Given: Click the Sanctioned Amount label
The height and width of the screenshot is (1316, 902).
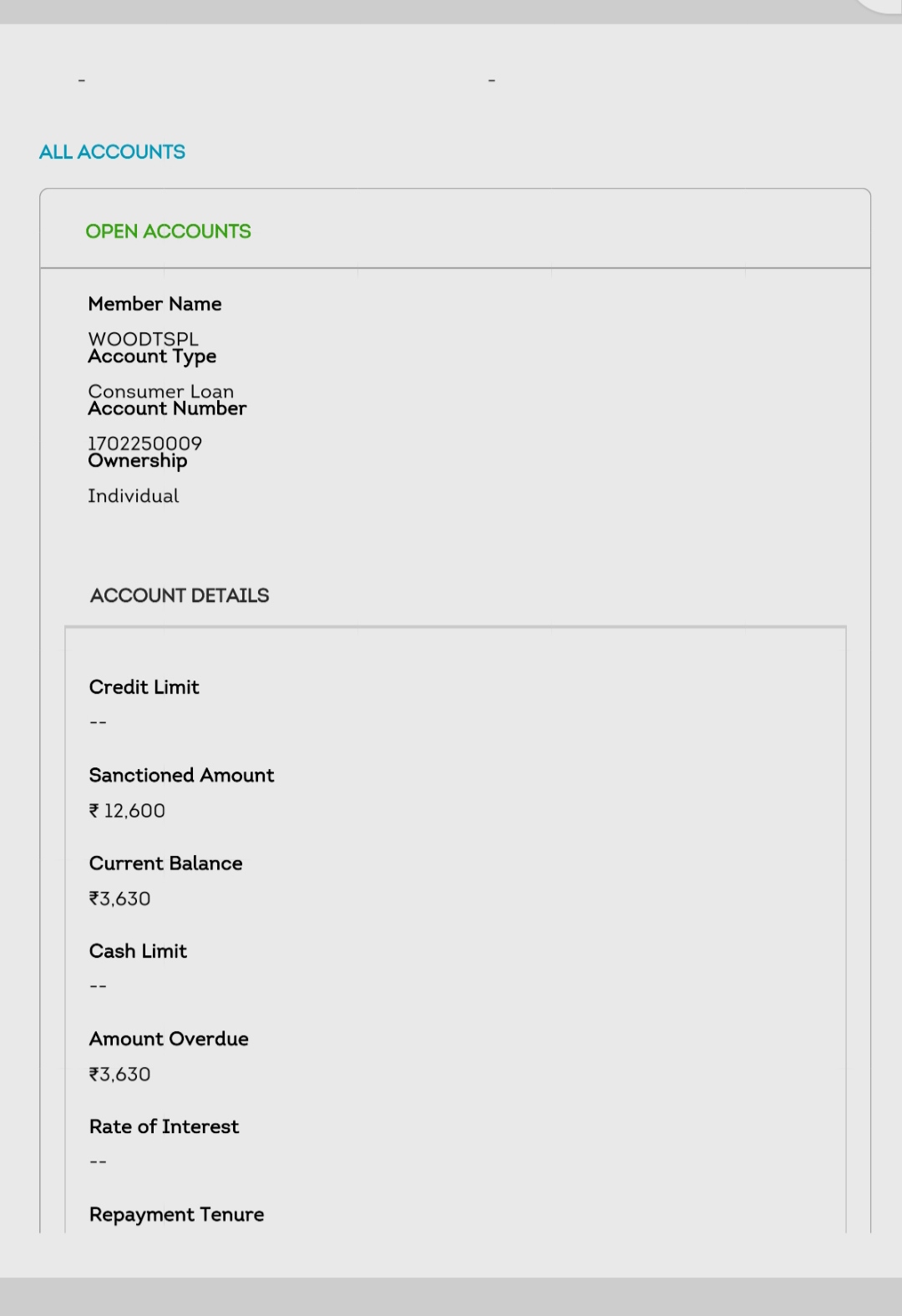Looking at the screenshot, I should coord(181,775).
